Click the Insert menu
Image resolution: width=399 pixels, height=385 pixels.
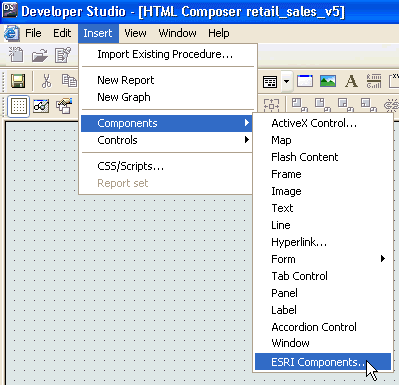(x=98, y=33)
